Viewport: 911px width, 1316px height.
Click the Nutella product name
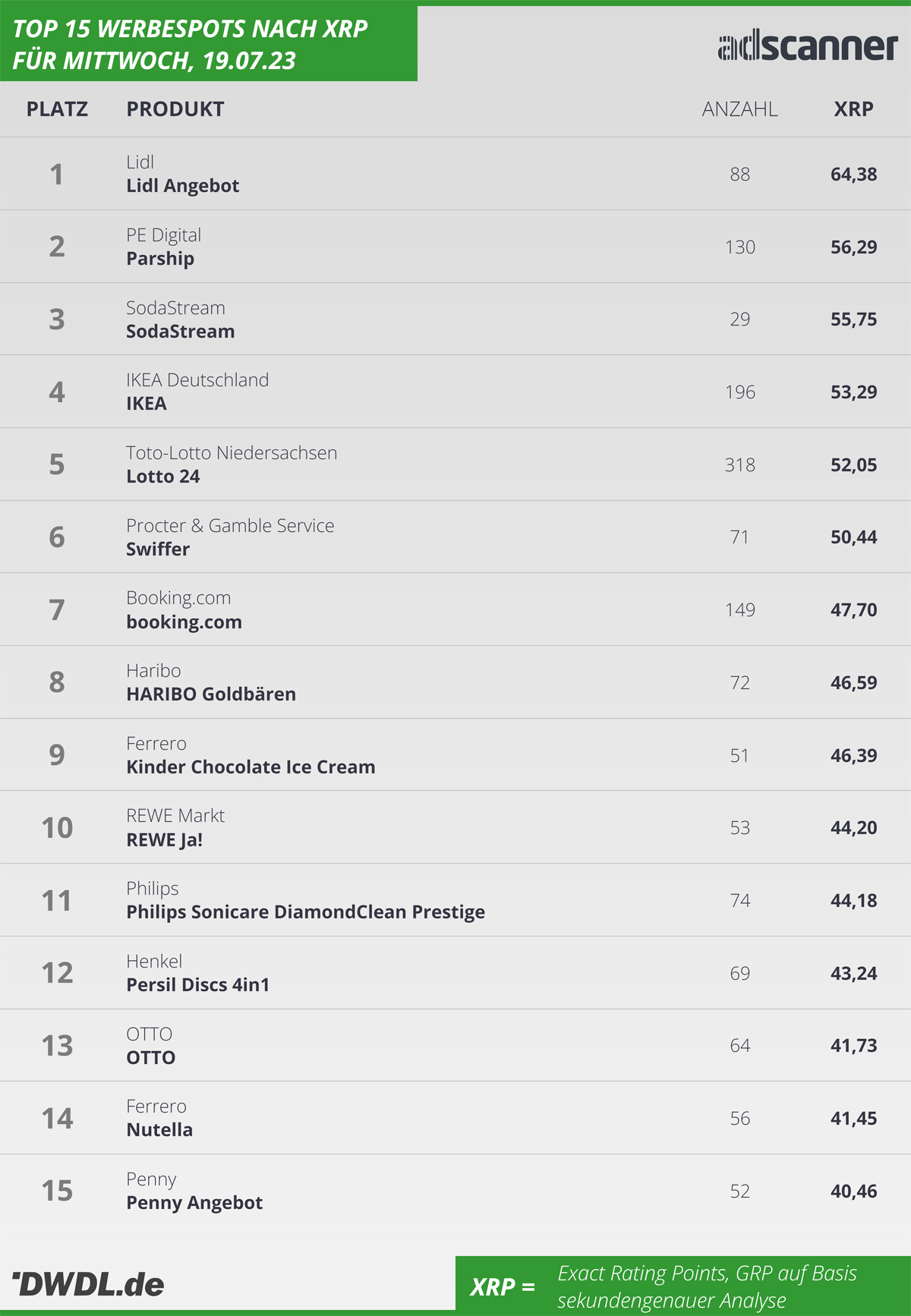click(159, 1130)
